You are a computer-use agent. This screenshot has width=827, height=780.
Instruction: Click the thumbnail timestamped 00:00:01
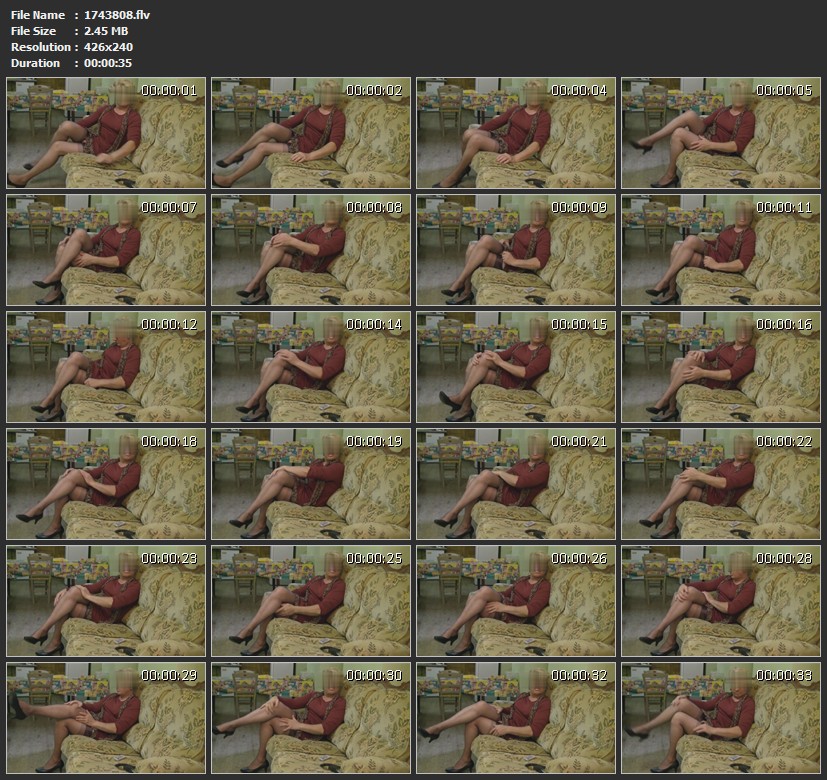(106, 133)
